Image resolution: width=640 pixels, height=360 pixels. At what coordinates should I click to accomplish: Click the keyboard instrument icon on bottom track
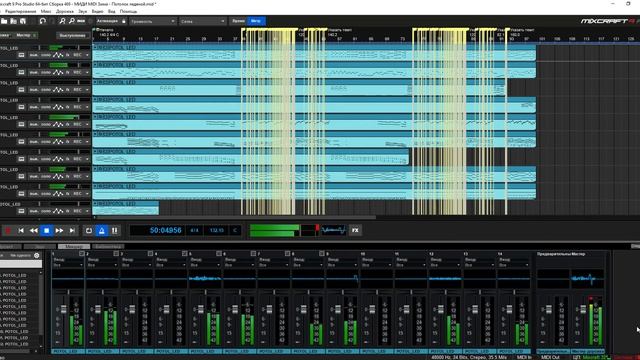point(21,211)
